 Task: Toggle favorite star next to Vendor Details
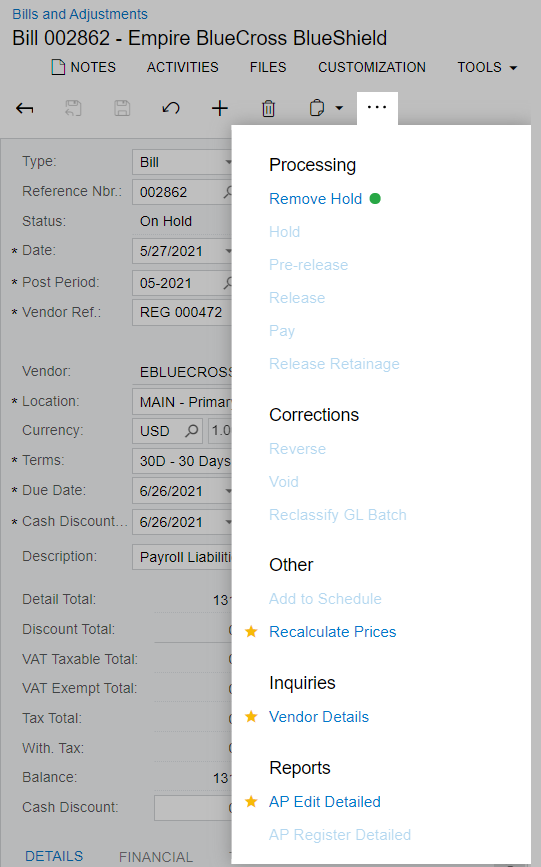point(251,717)
